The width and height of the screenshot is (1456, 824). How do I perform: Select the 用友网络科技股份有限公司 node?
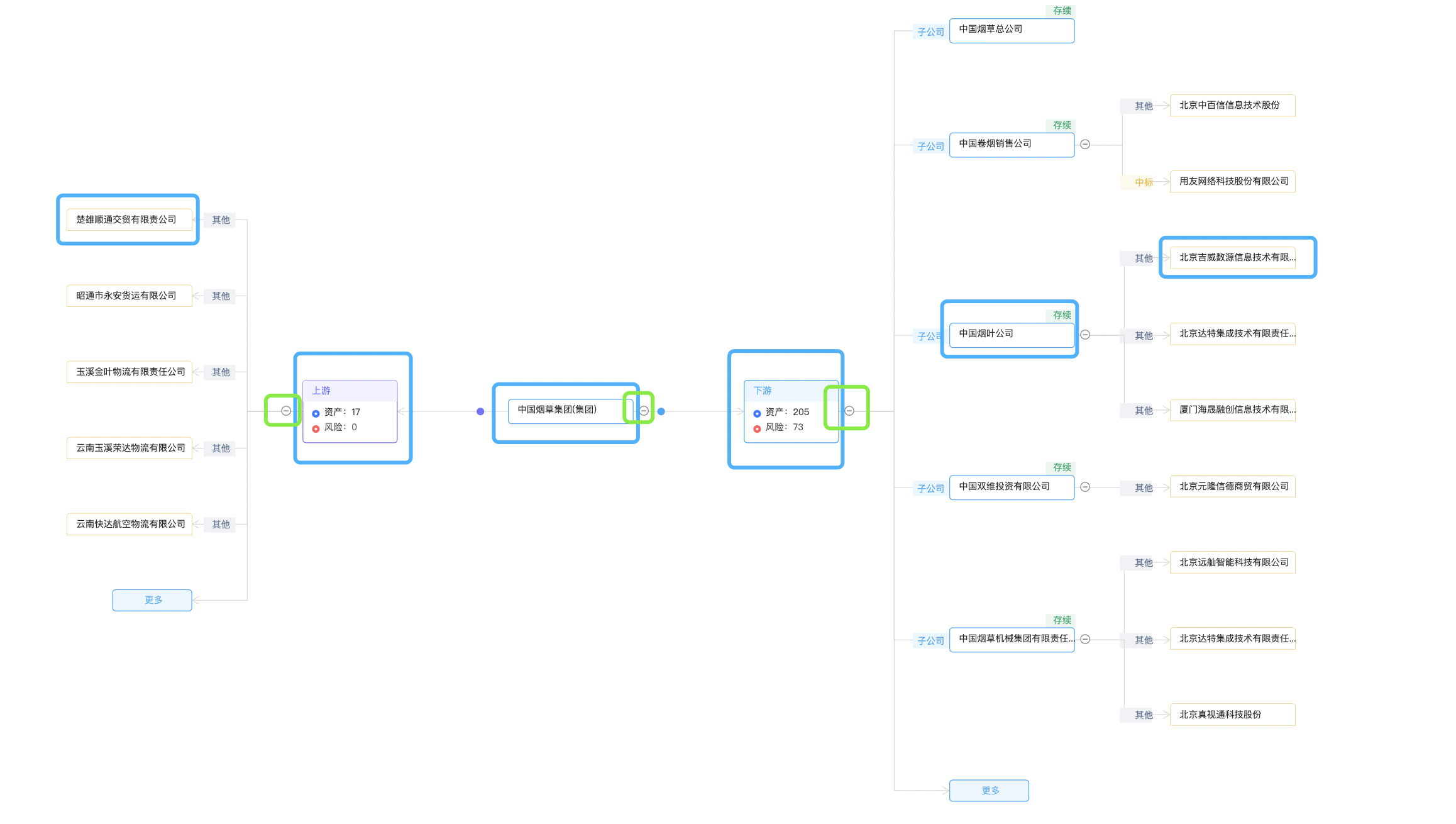[x=1233, y=182]
